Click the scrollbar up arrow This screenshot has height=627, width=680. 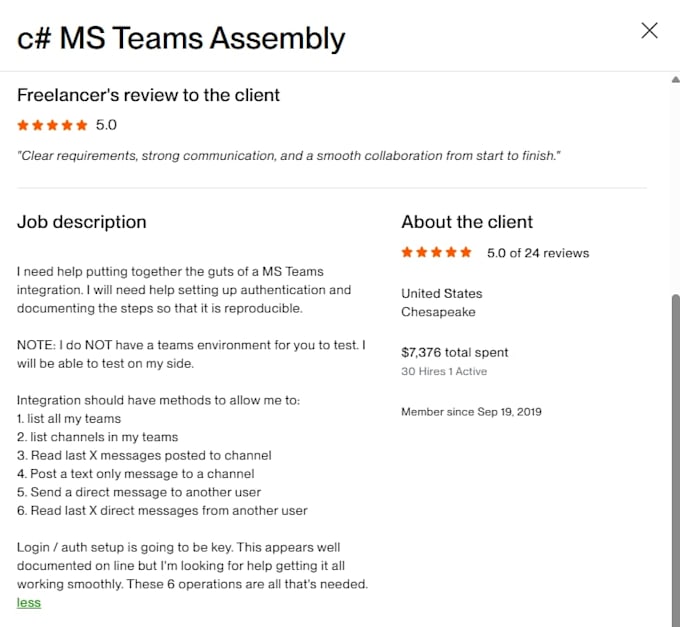pyautogui.click(x=675, y=79)
